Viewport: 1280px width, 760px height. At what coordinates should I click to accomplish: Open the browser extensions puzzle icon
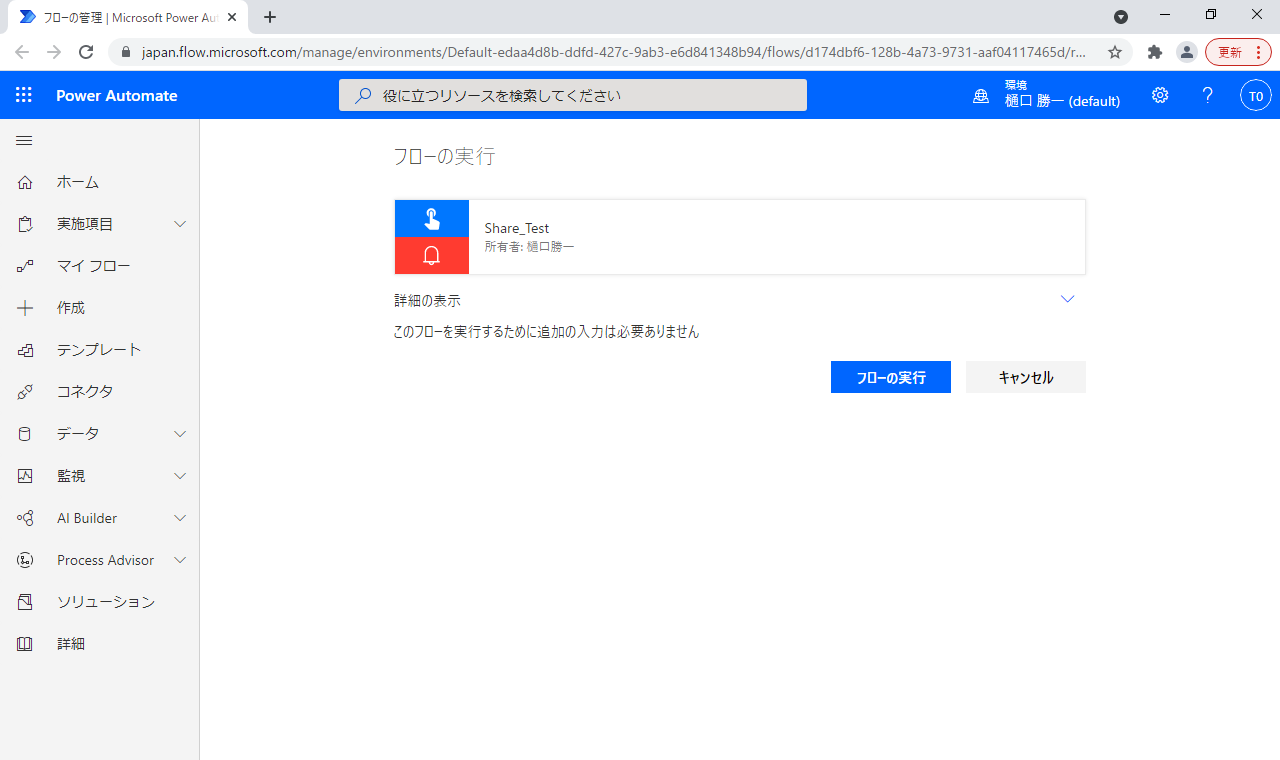[1155, 52]
